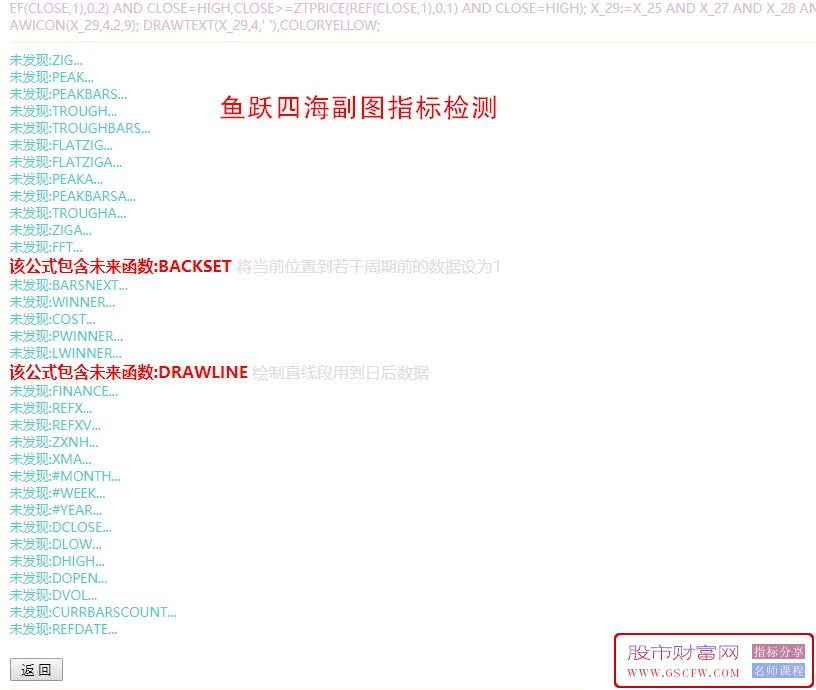816x690 pixels.
Task: Click the 鱼跃四海副图指标检测 heading
Action: tap(359, 108)
